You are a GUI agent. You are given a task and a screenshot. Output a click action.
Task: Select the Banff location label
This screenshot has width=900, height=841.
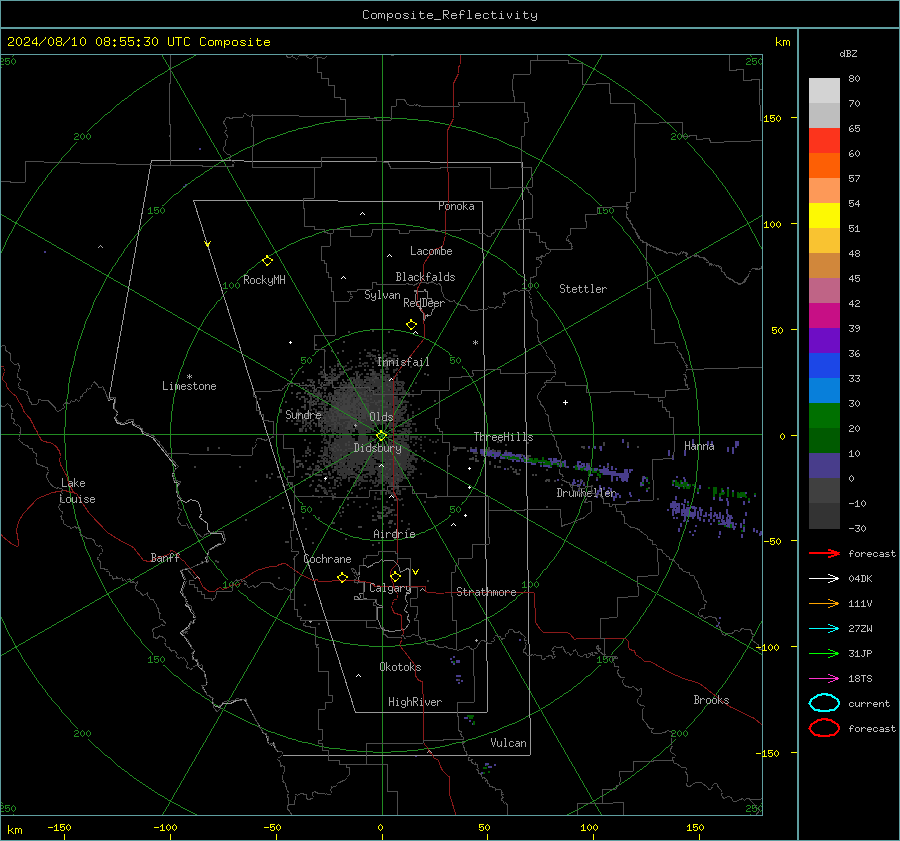[x=165, y=557]
